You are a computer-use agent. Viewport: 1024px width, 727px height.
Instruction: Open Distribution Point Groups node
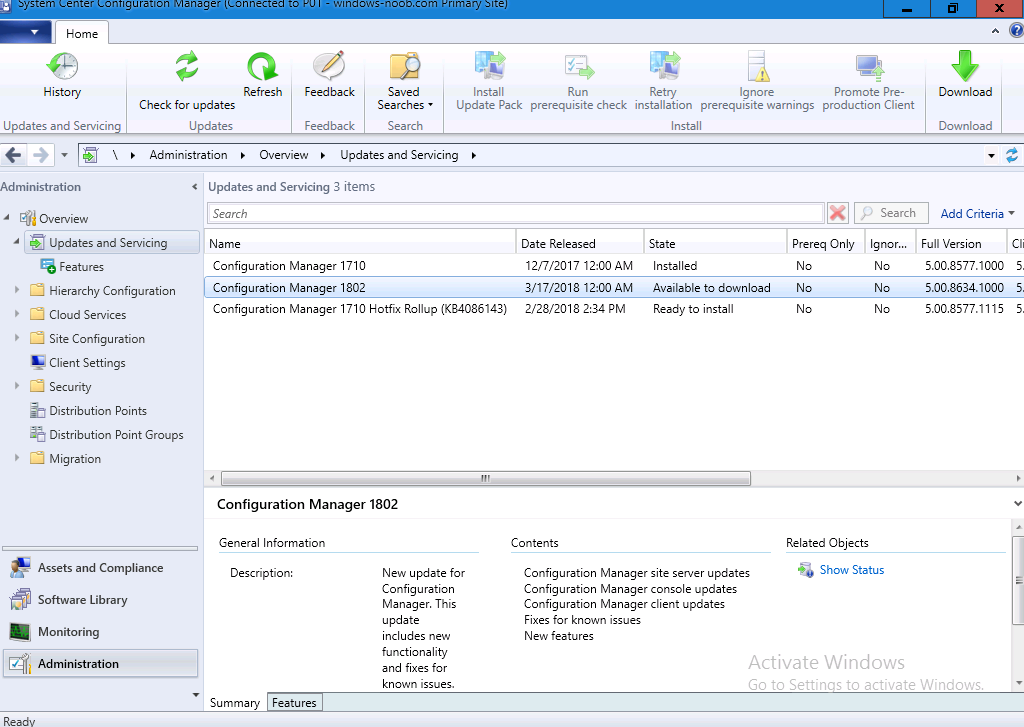coord(116,435)
